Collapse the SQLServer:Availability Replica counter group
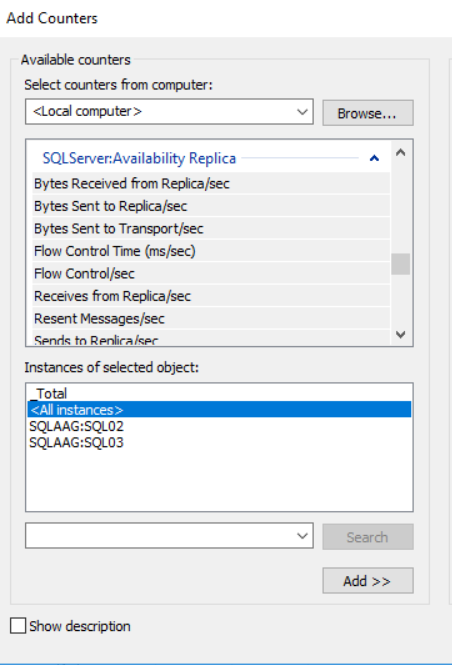The width and height of the screenshot is (452, 665). coord(374,159)
